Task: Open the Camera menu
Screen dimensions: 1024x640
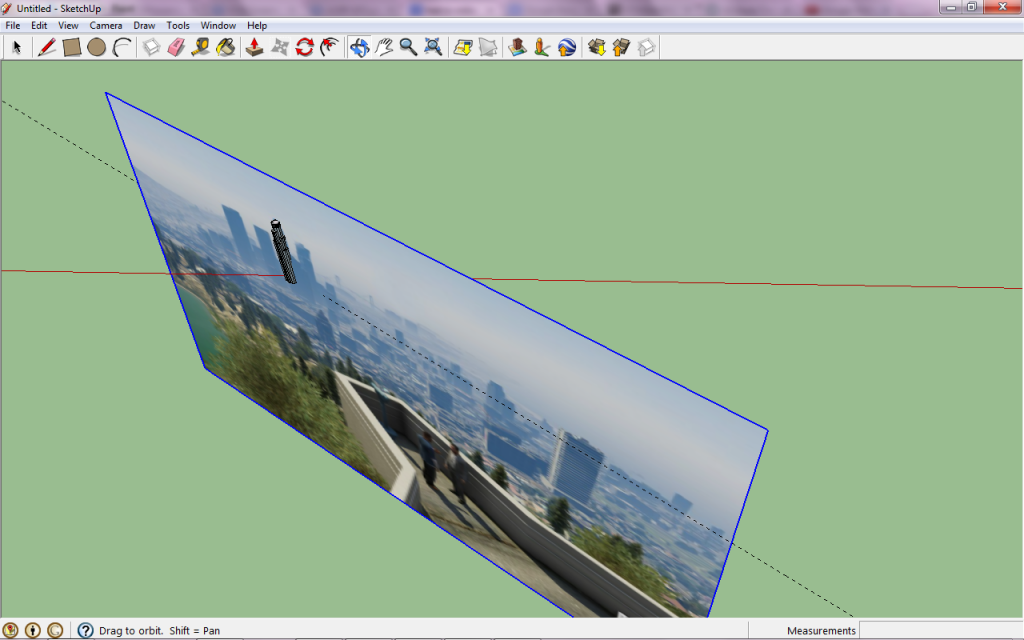Action: [x=106, y=25]
